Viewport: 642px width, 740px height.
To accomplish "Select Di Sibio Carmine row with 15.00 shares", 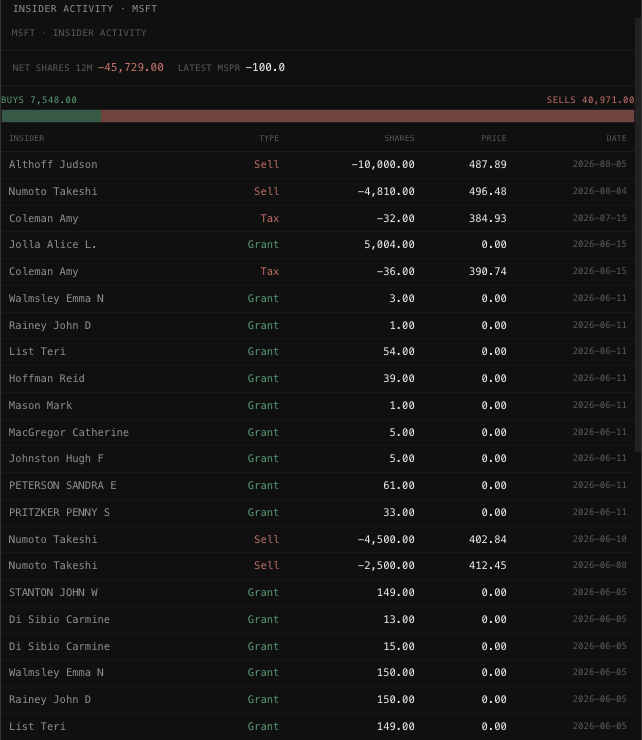I will pyautogui.click(x=318, y=646).
